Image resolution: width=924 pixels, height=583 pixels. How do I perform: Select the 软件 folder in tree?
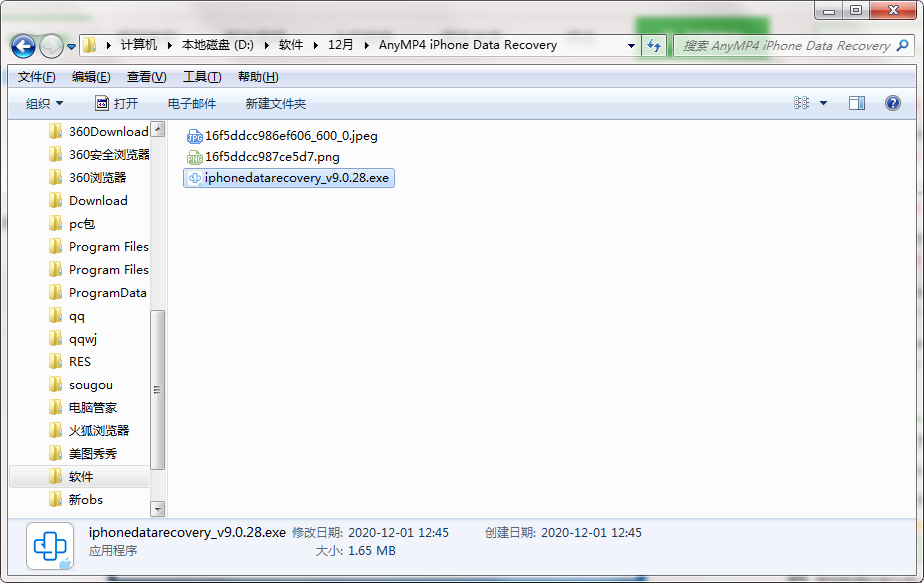[80, 476]
